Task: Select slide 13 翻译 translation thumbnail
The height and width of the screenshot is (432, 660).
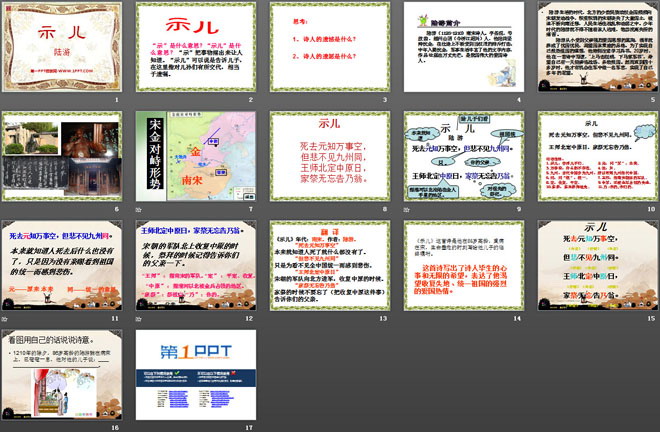Action: point(330,266)
